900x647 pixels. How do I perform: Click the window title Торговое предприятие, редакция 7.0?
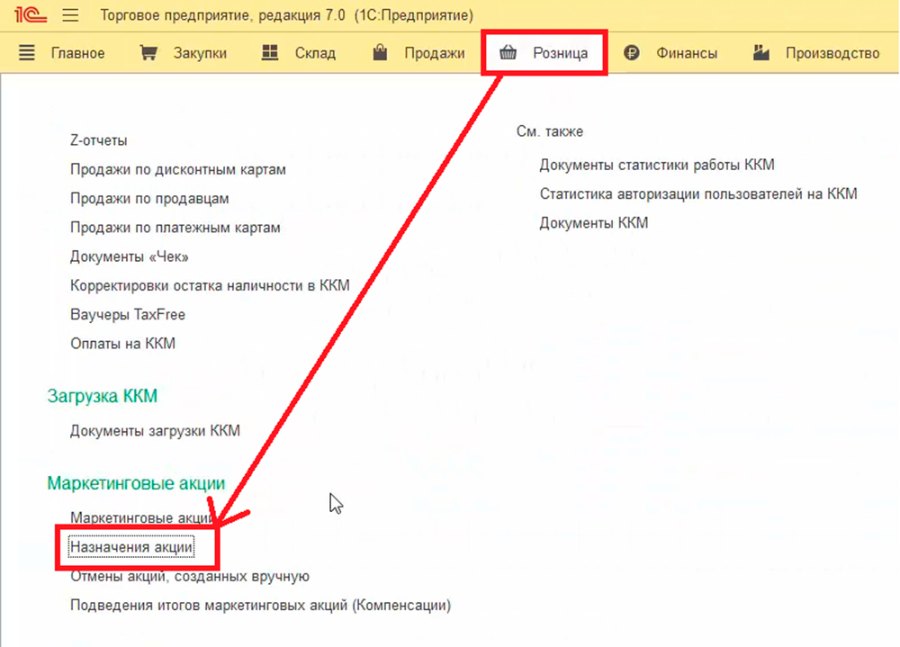pos(223,16)
